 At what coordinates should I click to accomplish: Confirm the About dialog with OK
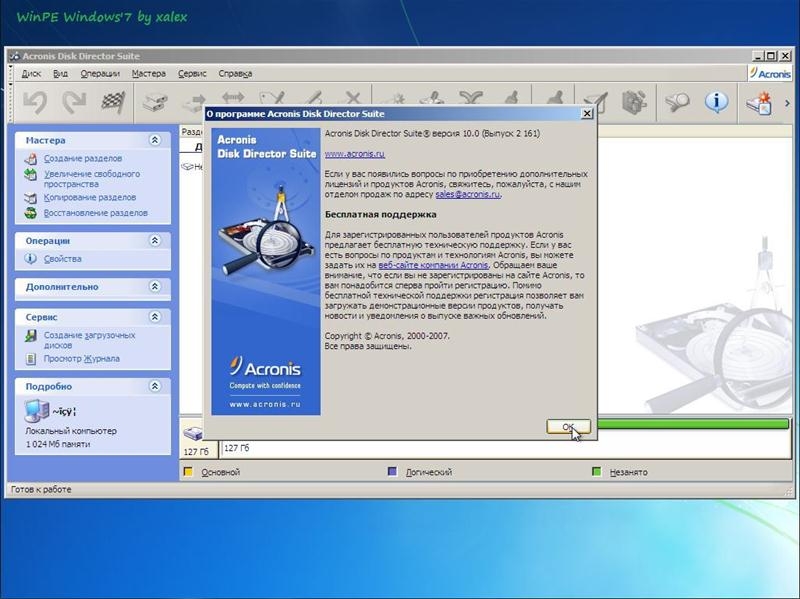568,427
